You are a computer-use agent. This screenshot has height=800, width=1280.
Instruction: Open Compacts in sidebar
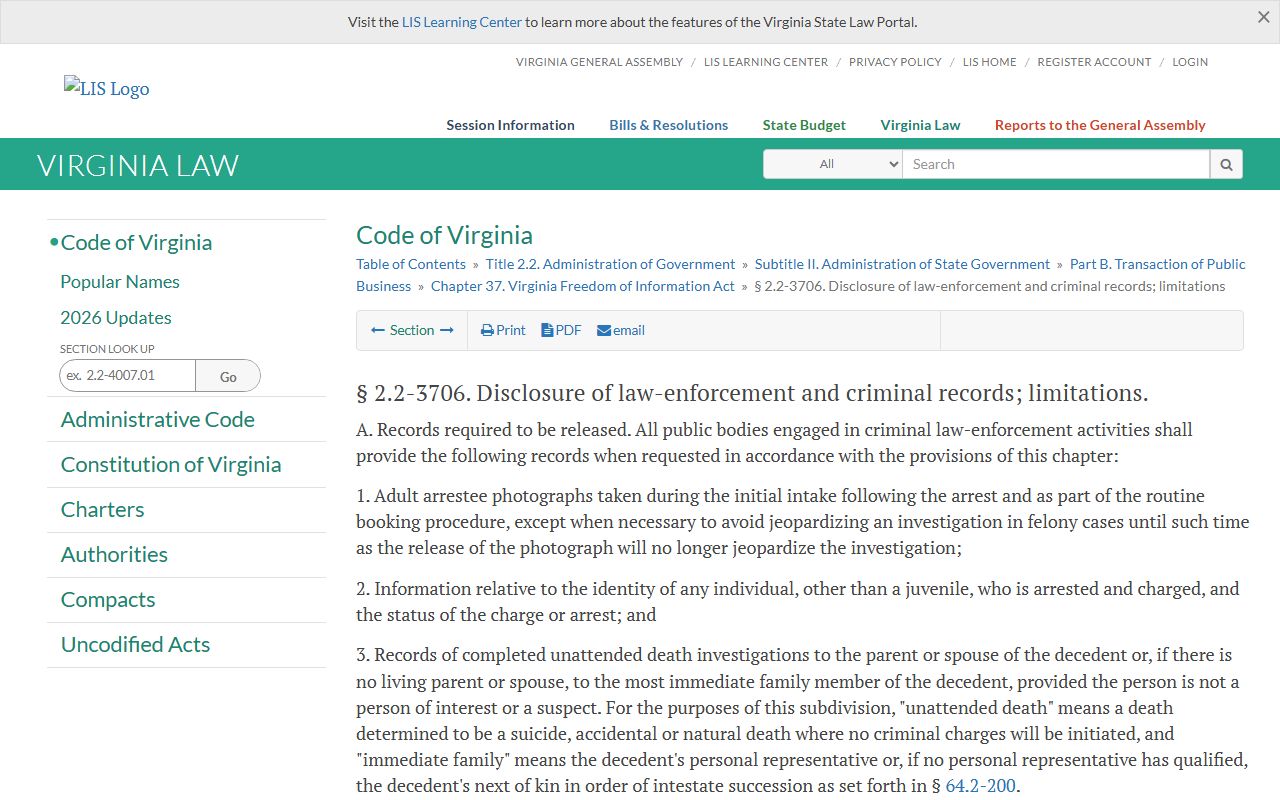[108, 600]
